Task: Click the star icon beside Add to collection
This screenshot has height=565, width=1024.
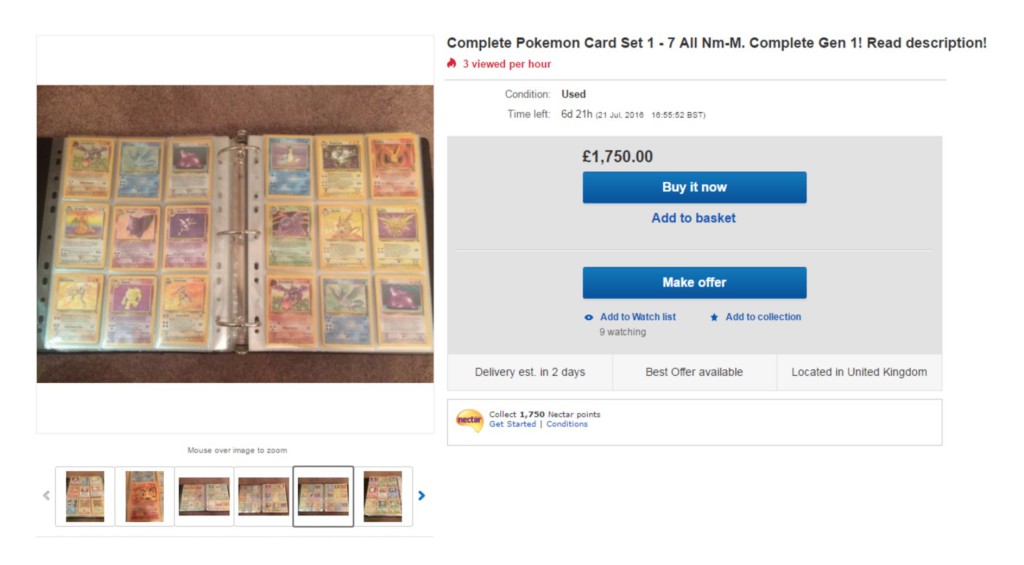Action: coord(714,318)
